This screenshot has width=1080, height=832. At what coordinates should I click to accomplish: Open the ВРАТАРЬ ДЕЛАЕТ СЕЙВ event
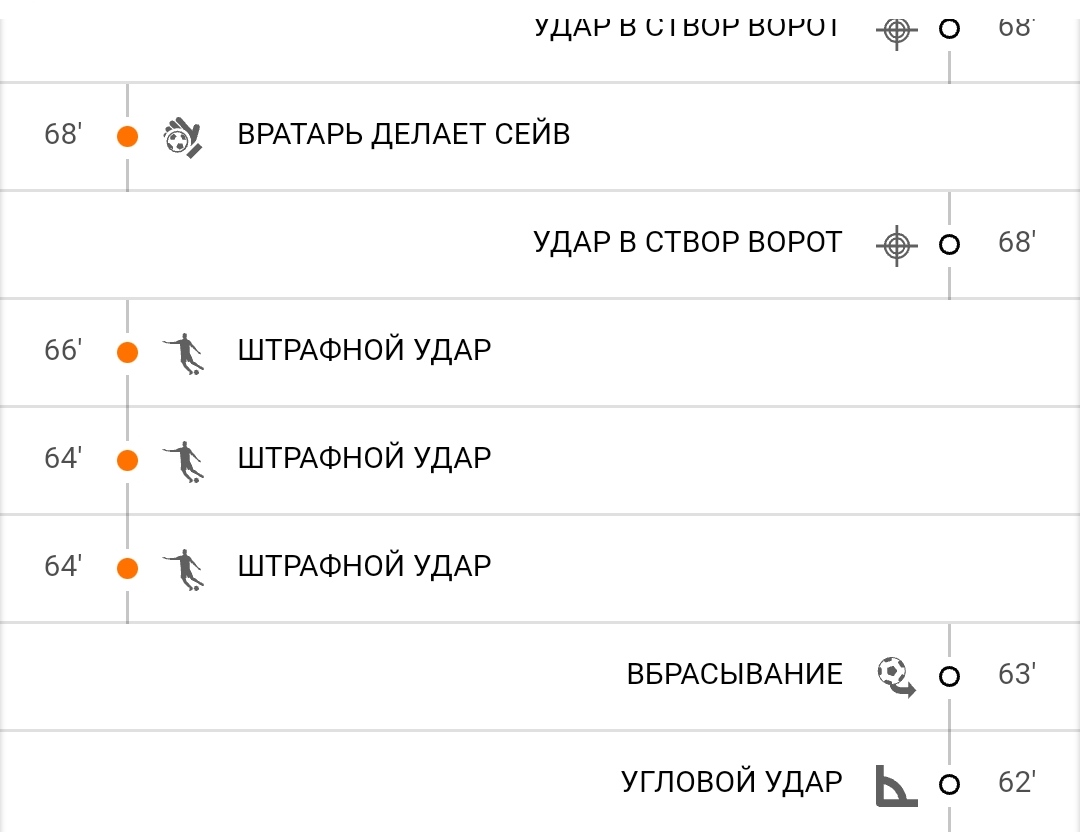404,134
